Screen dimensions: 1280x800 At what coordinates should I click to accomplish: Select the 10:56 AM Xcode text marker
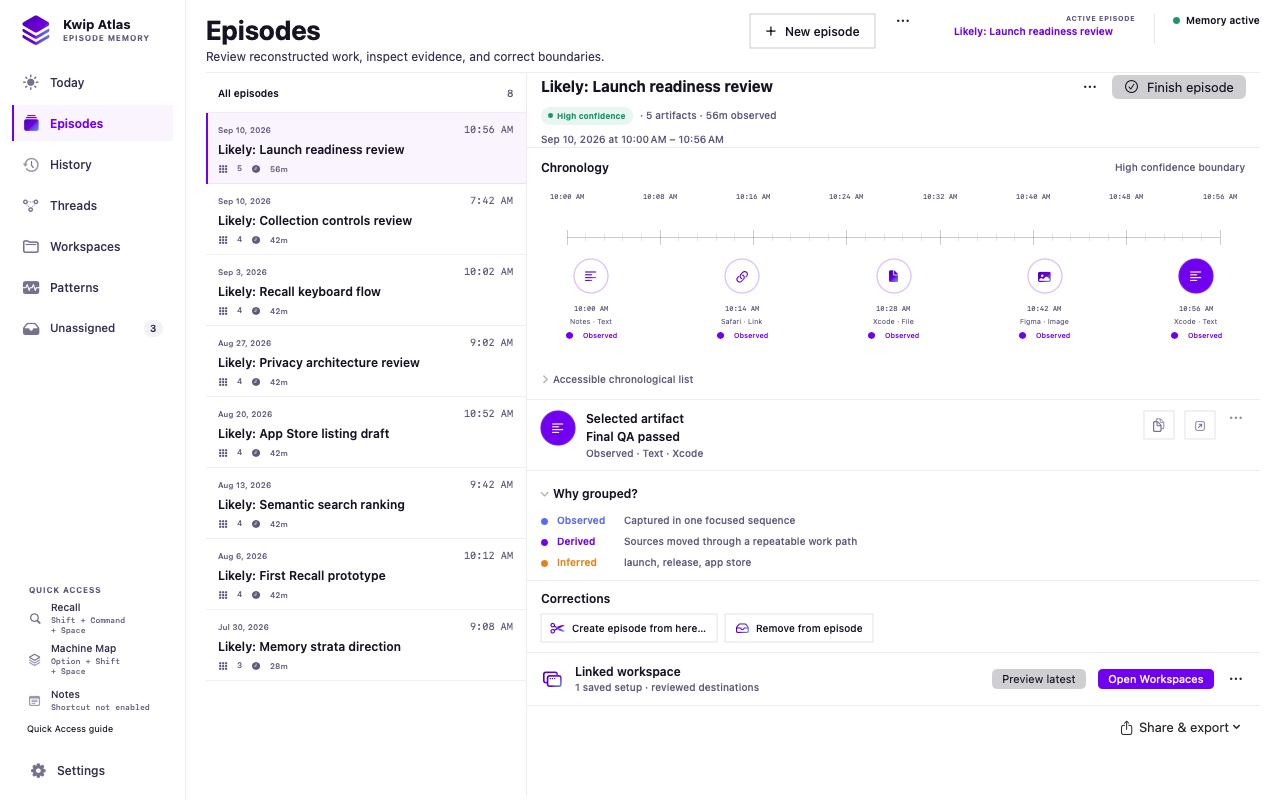[1196, 275]
